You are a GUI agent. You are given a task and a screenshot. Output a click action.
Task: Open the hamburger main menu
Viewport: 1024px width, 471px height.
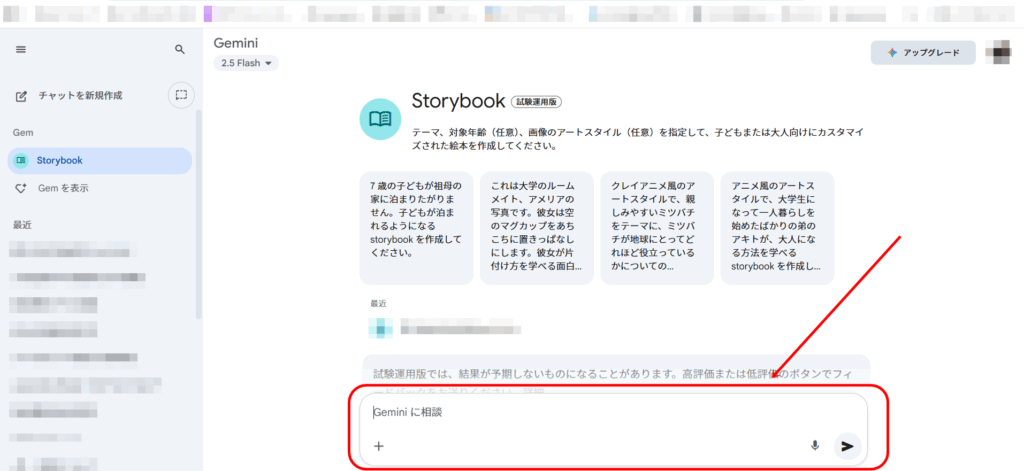(21, 49)
